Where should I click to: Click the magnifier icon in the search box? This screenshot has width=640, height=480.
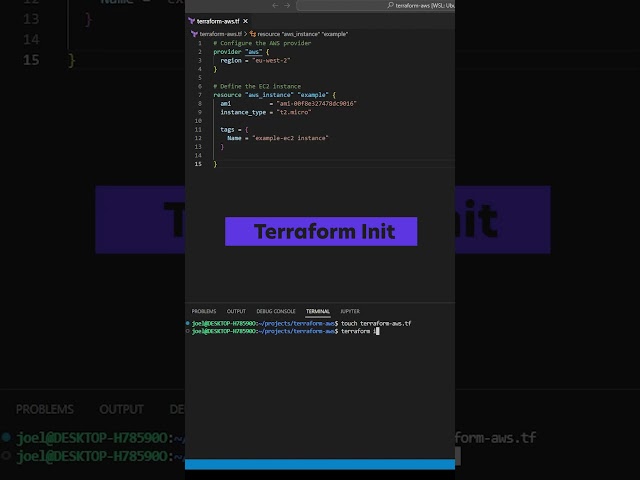point(391,5)
